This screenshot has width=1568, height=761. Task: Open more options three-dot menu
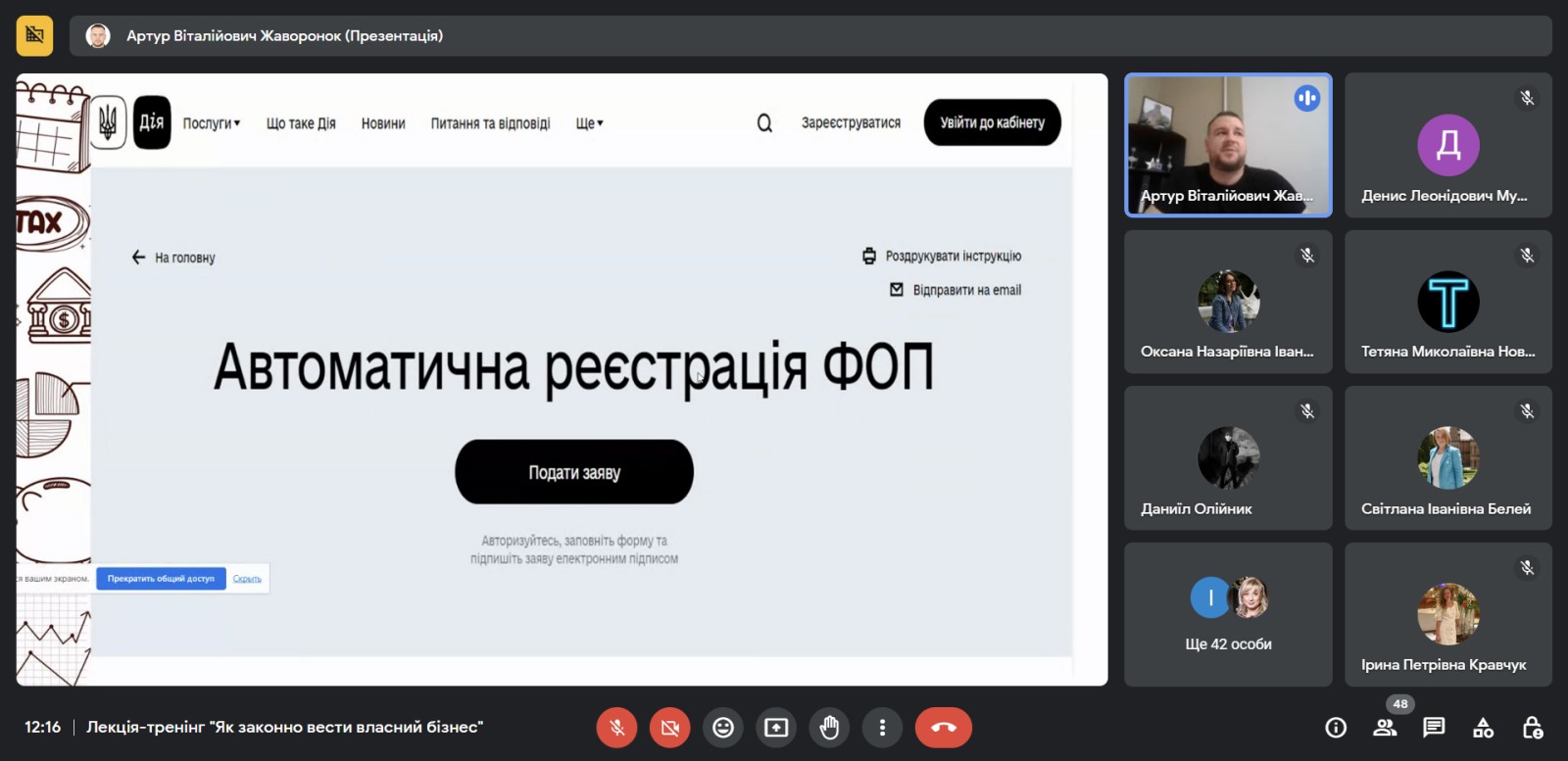[882, 728]
